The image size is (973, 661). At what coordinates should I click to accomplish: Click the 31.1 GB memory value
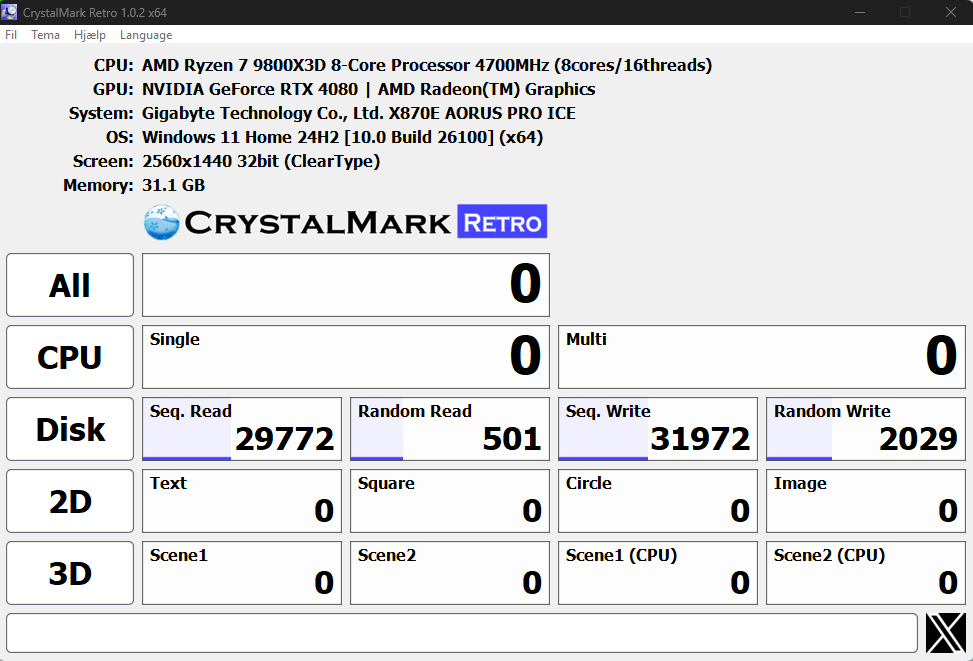pyautogui.click(x=174, y=185)
